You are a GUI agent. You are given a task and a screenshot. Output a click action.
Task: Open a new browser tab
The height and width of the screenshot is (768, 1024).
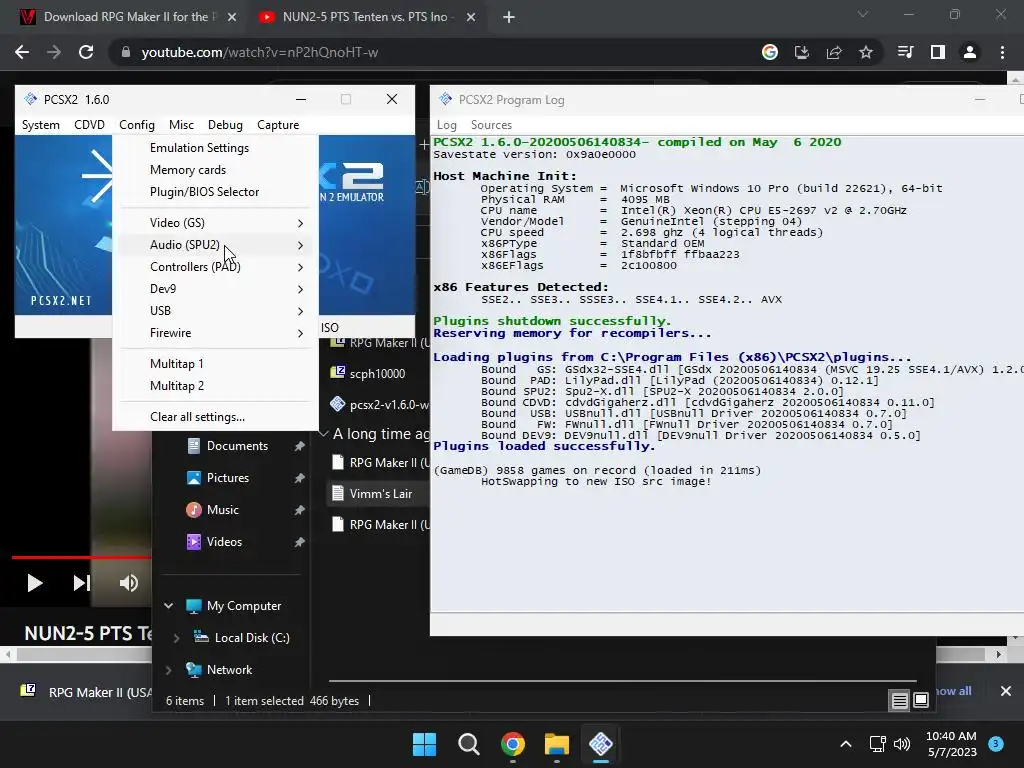tap(509, 17)
